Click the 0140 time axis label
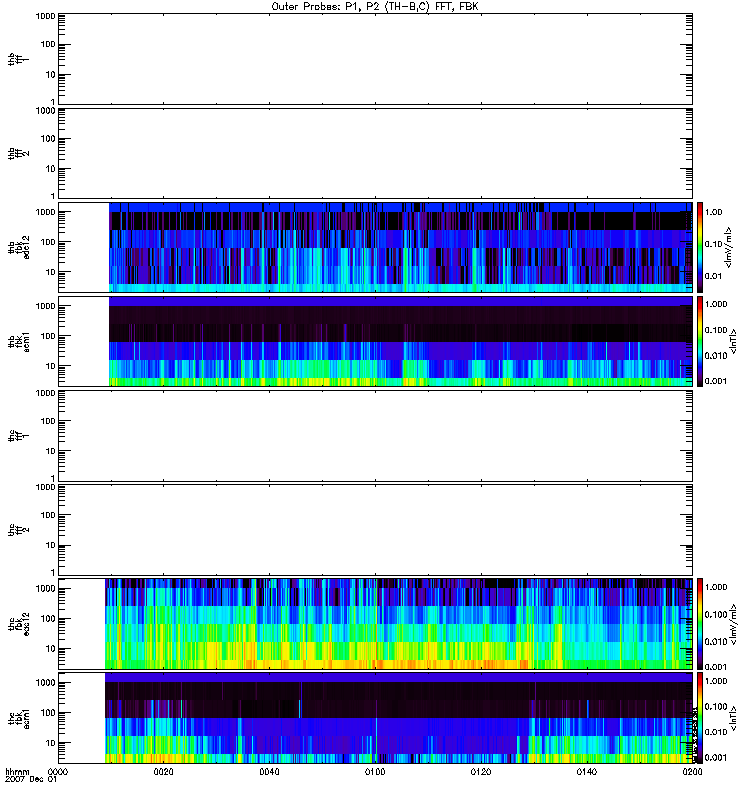 point(587,772)
